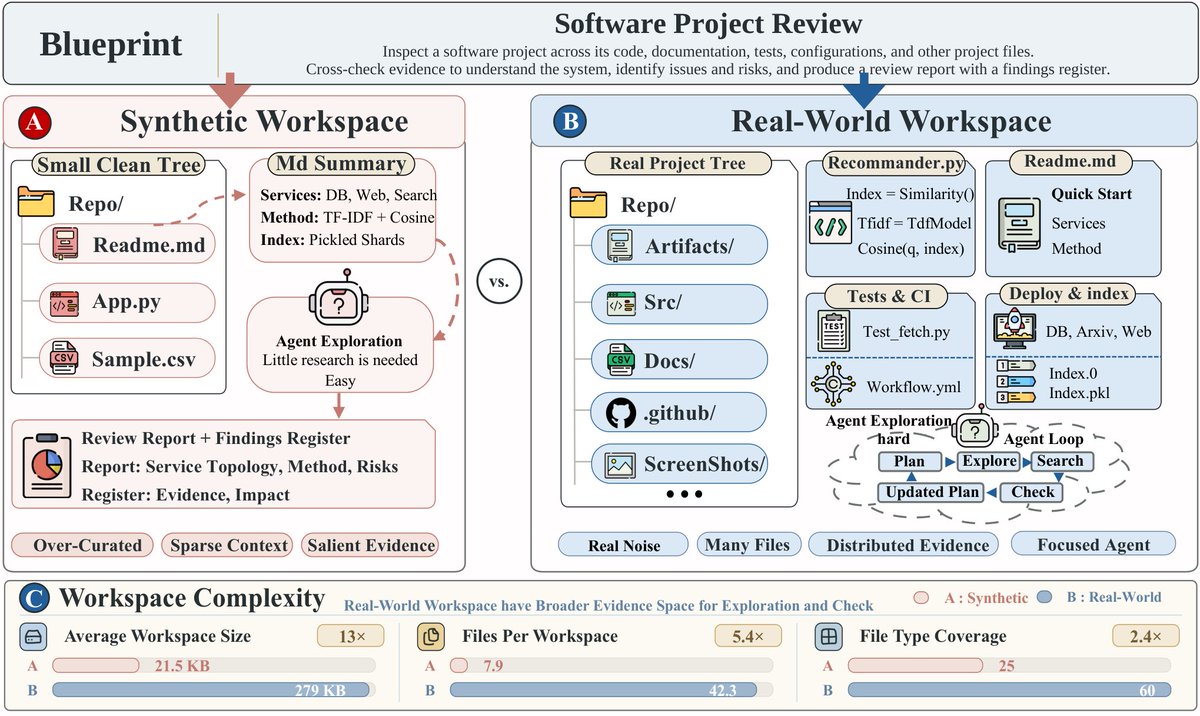Select the Distributed Evidence tag
Image resolution: width=1200 pixels, height=716 pixels.
[904, 544]
